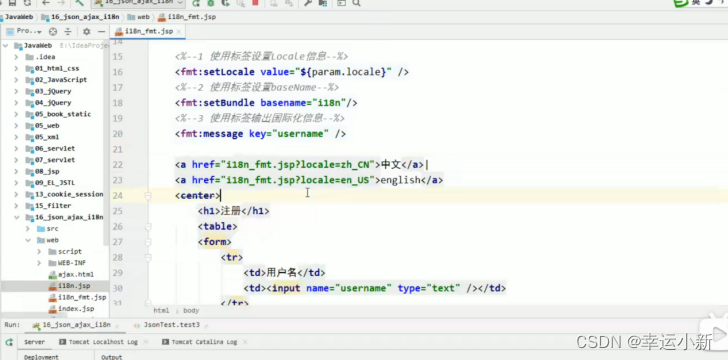Open settings with the wrench icon
This screenshot has width=728, height=360.
[x=307, y=3]
